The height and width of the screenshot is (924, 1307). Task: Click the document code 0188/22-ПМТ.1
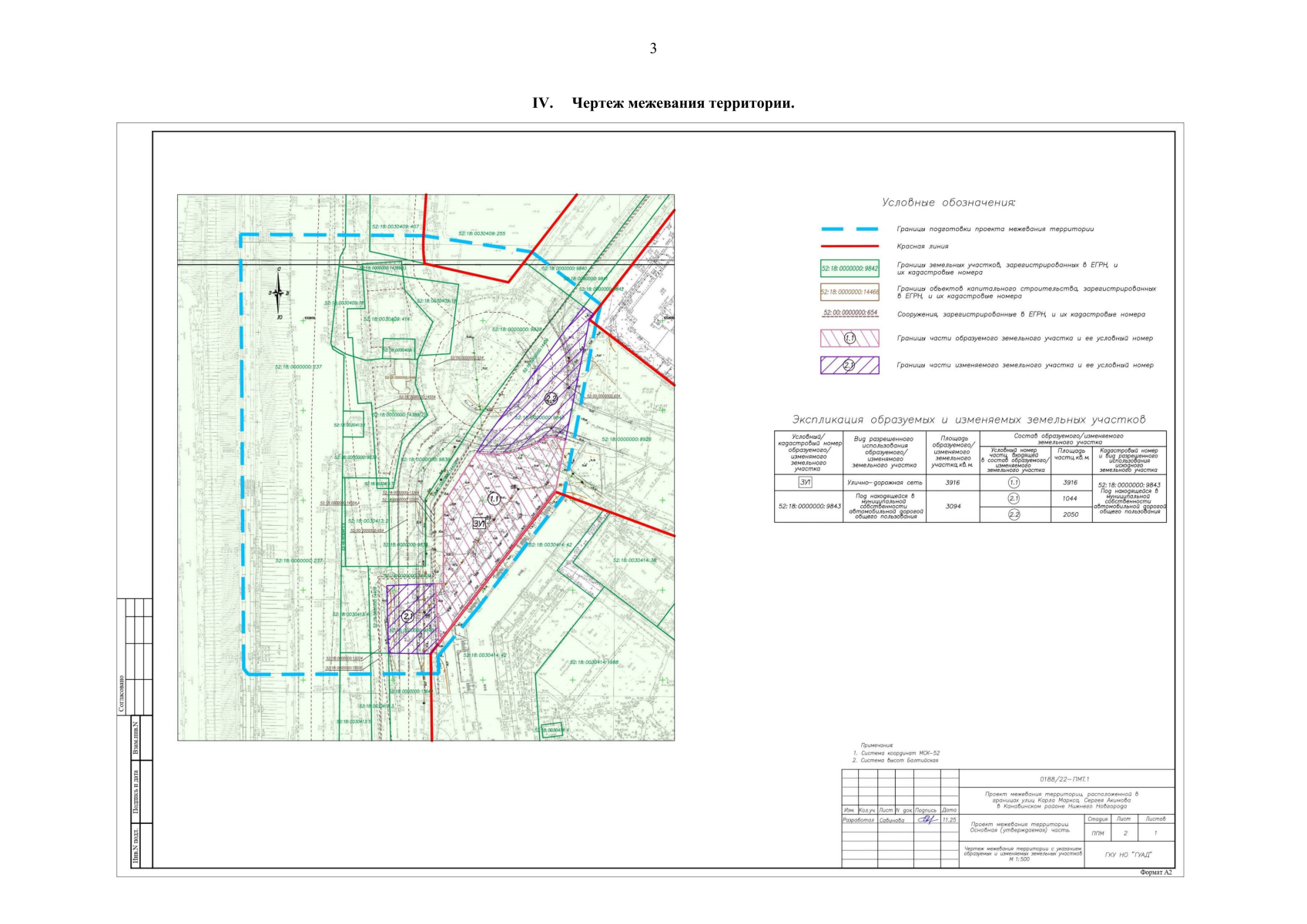(1064, 779)
